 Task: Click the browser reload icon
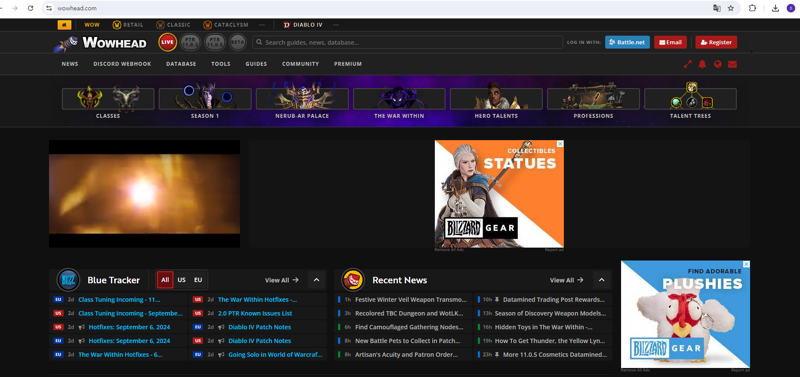point(31,8)
